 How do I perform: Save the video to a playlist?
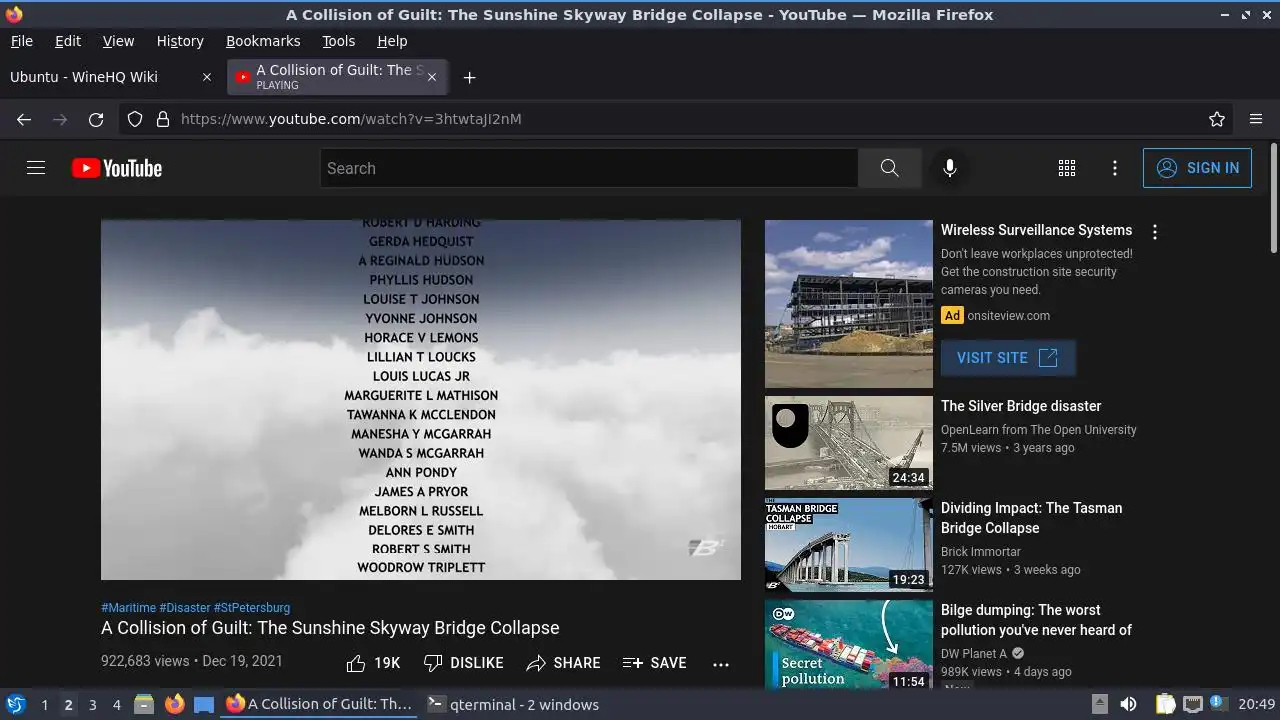pos(654,663)
